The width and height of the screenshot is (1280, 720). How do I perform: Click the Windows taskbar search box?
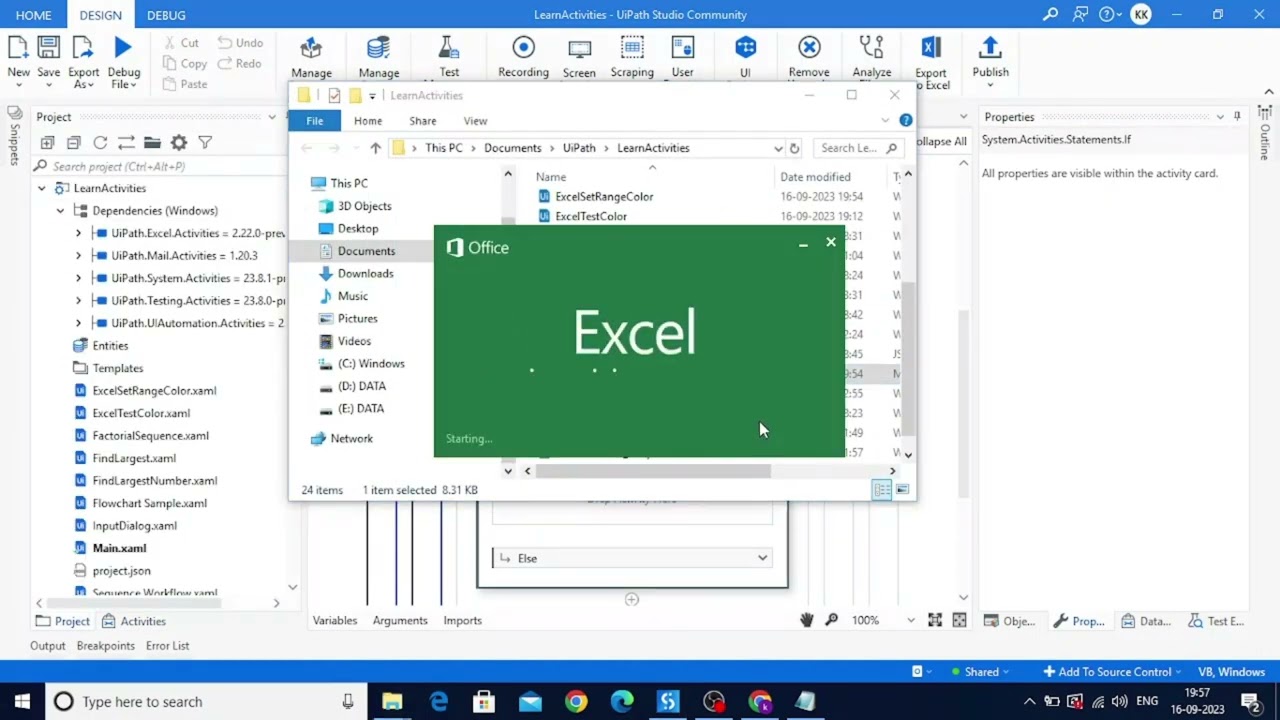click(206, 701)
